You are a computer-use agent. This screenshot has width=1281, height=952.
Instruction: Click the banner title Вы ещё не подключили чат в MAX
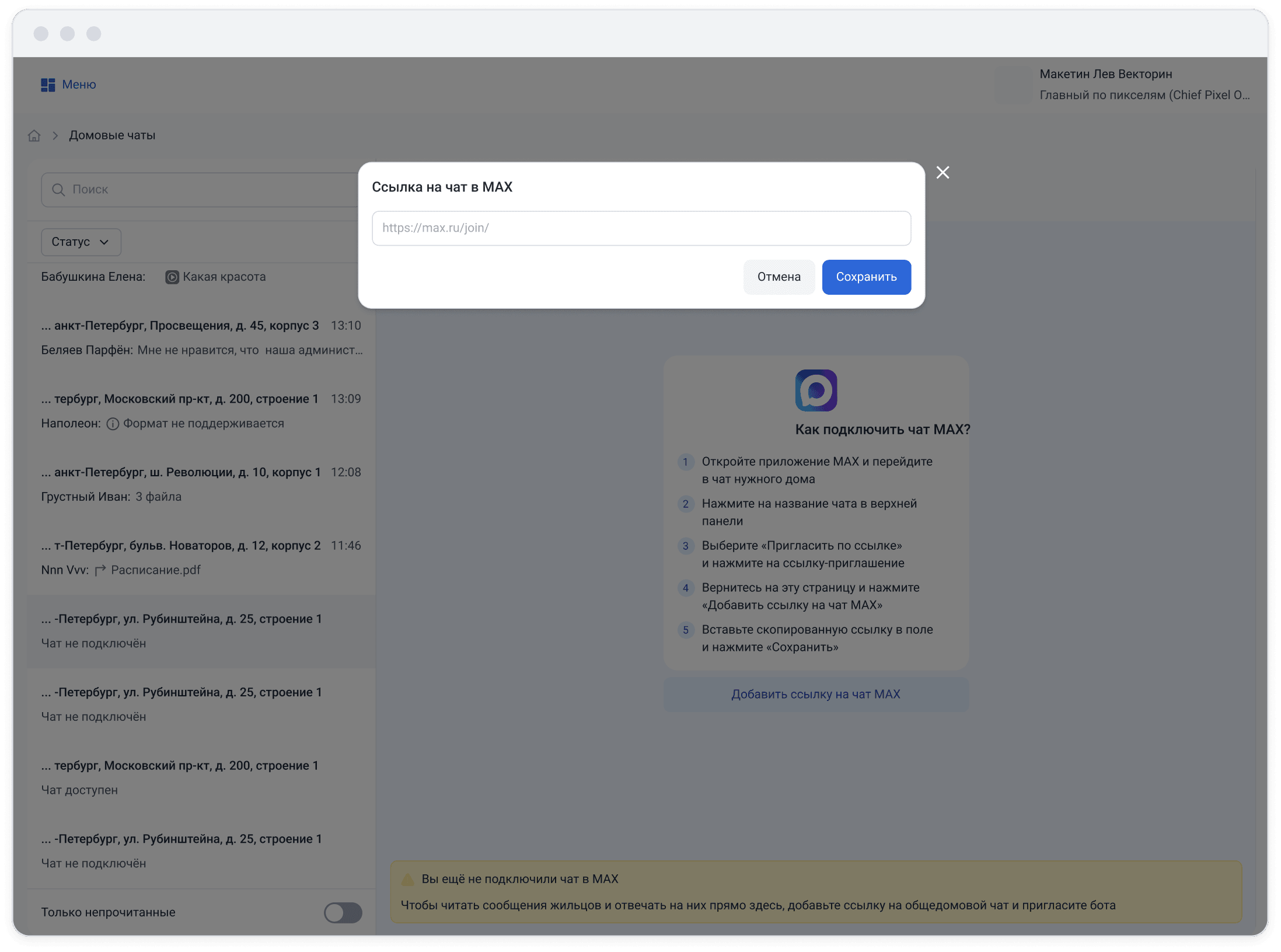tap(520, 879)
